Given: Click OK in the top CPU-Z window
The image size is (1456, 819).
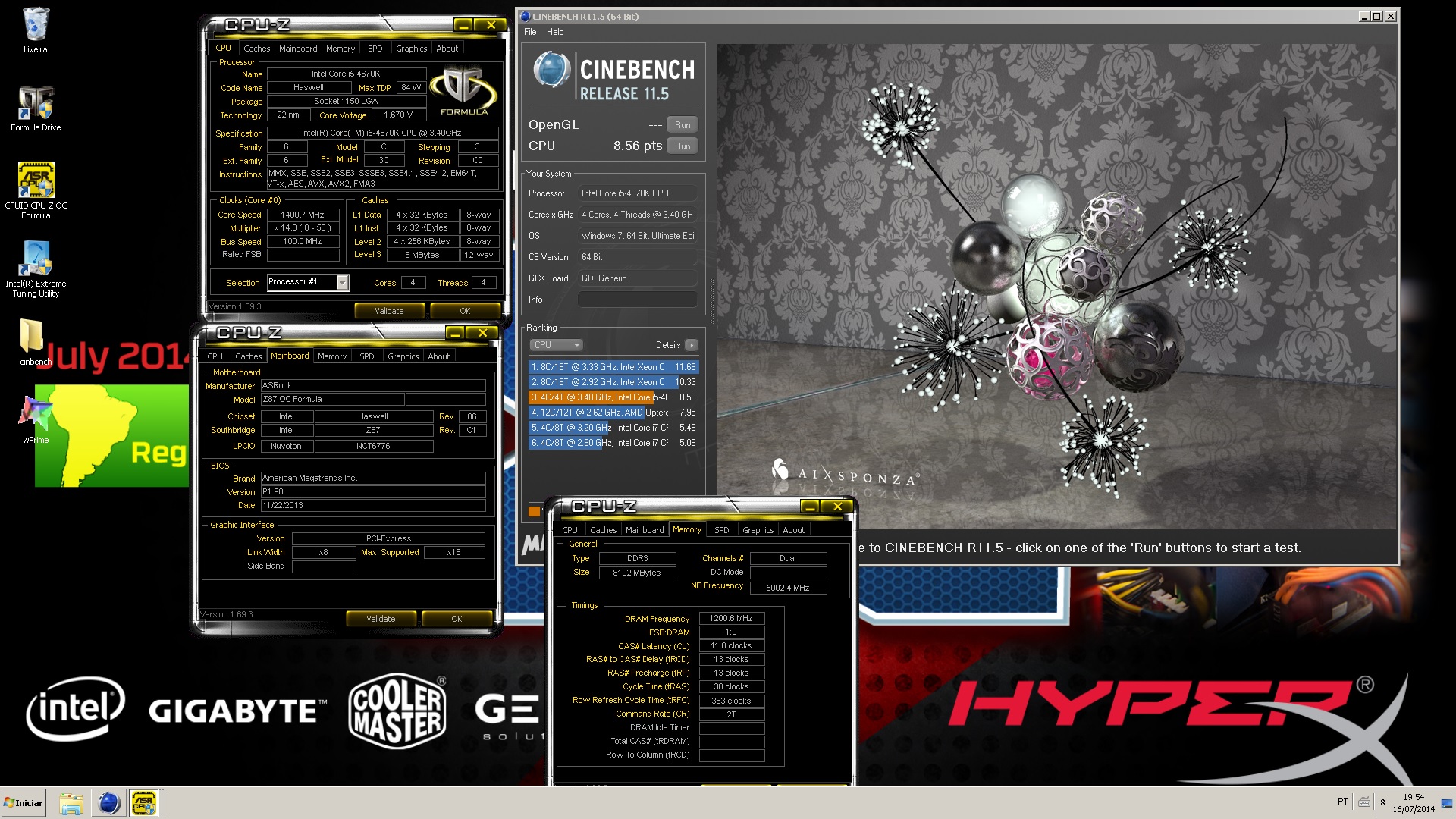Looking at the screenshot, I should click(465, 311).
